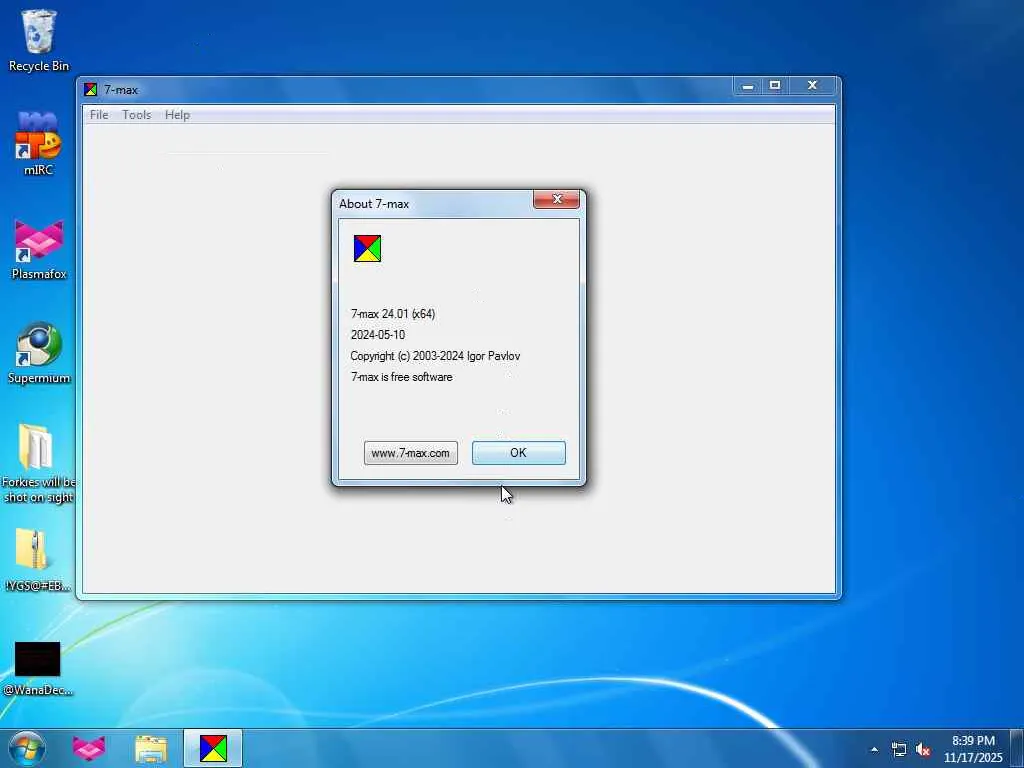The width and height of the screenshot is (1024, 768).
Task: Open the File menu in 7-max
Action: tap(99, 115)
